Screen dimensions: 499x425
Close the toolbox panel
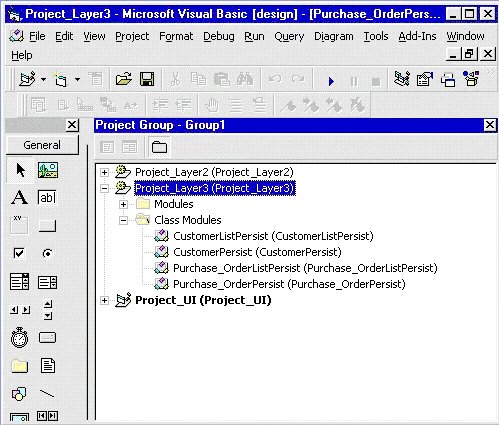[x=72, y=125]
